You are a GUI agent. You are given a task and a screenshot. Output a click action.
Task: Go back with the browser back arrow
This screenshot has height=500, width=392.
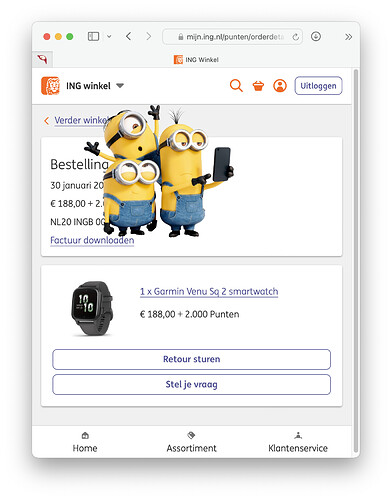(129, 36)
